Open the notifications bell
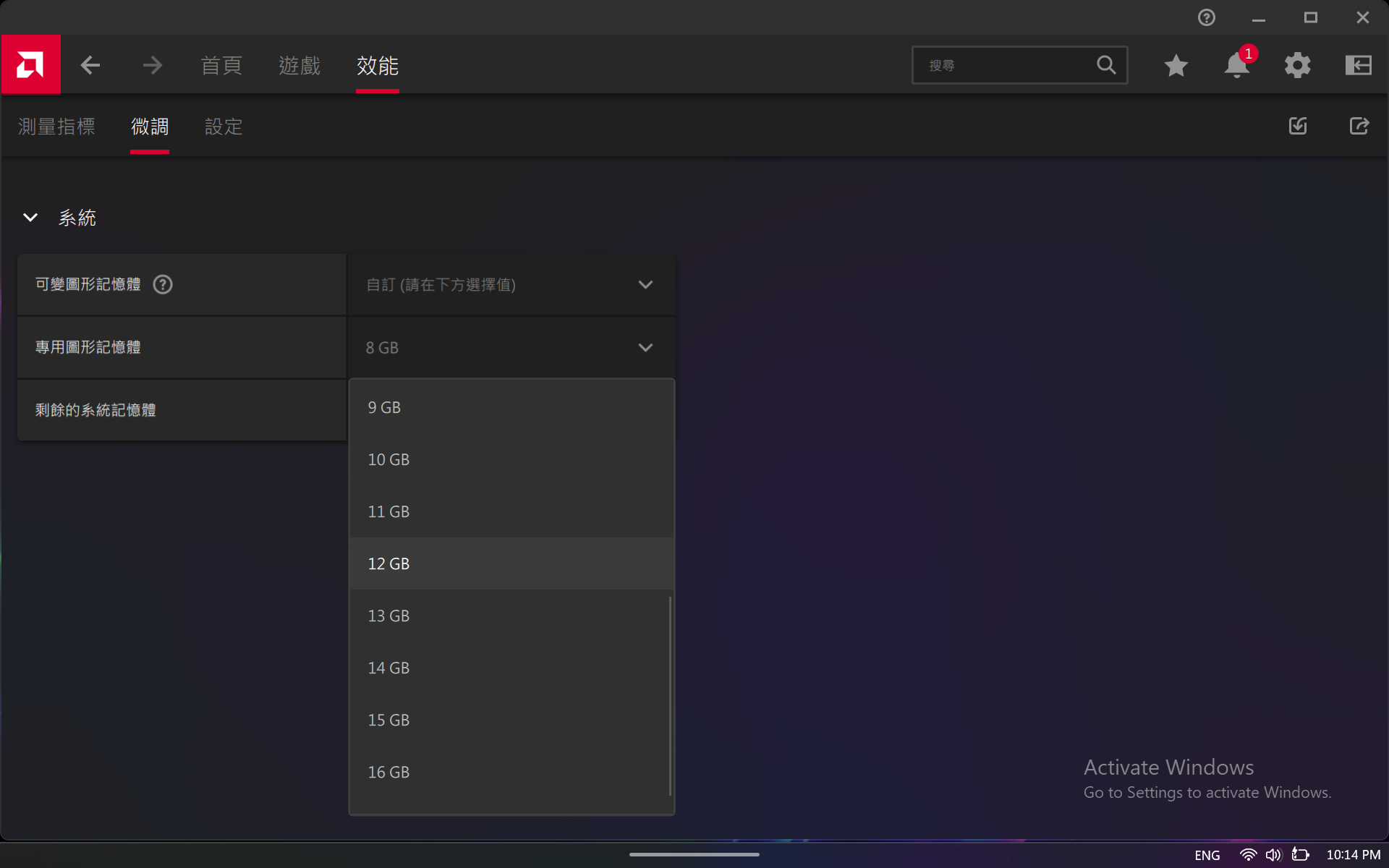The height and width of the screenshot is (868, 1389). point(1236,66)
